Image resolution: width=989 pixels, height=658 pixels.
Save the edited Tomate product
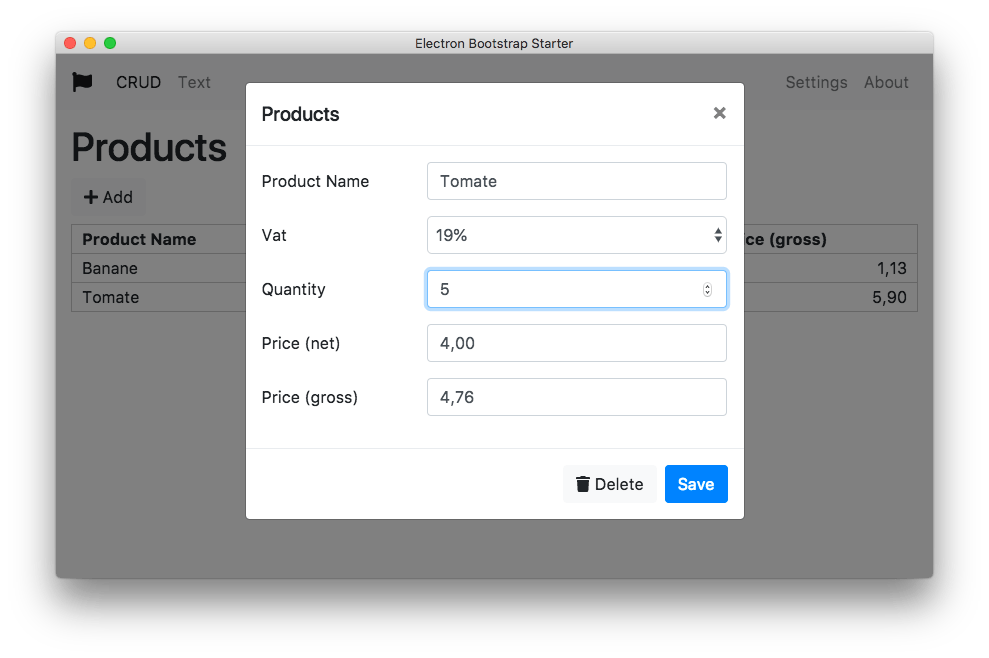coord(696,484)
